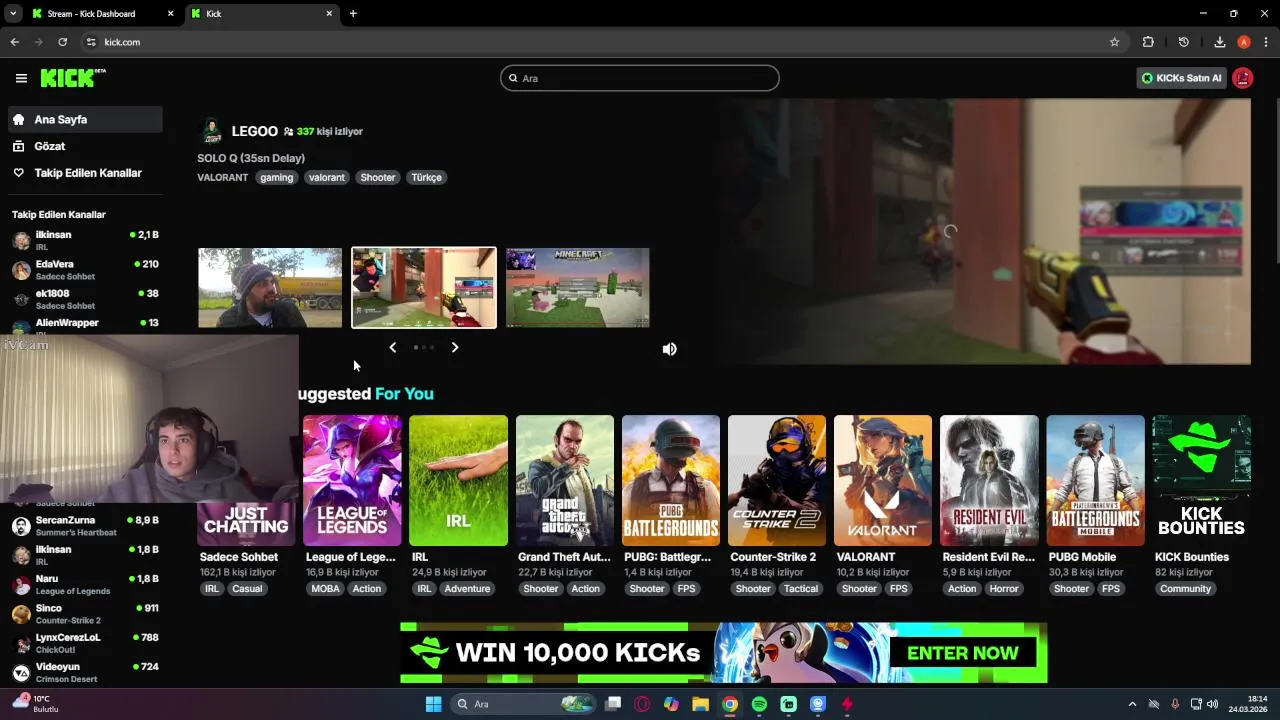This screenshot has height=720, width=1280.
Task: Open Videoyun Crimson Desert channel
Action: [85, 672]
